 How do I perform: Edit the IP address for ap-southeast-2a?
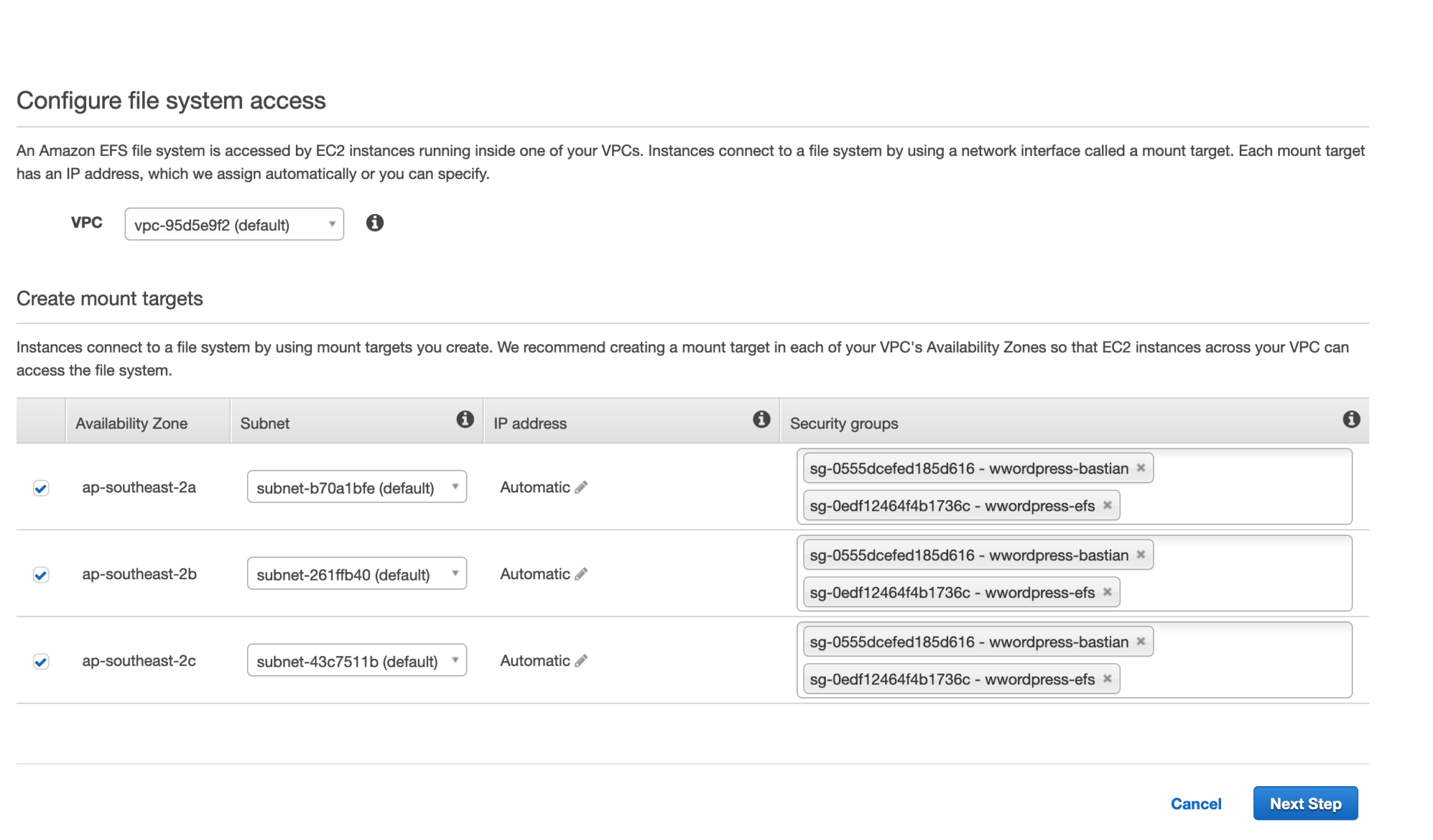tap(580, 487)
